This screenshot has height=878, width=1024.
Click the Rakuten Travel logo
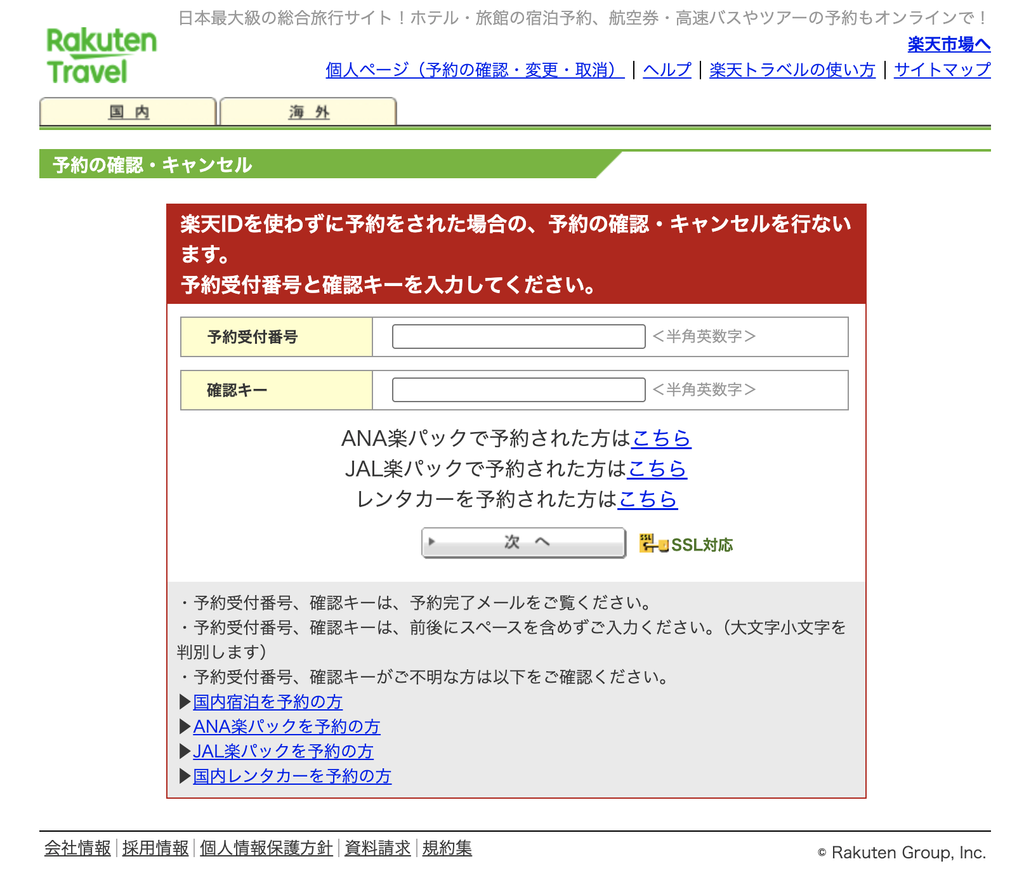(101, 56)
